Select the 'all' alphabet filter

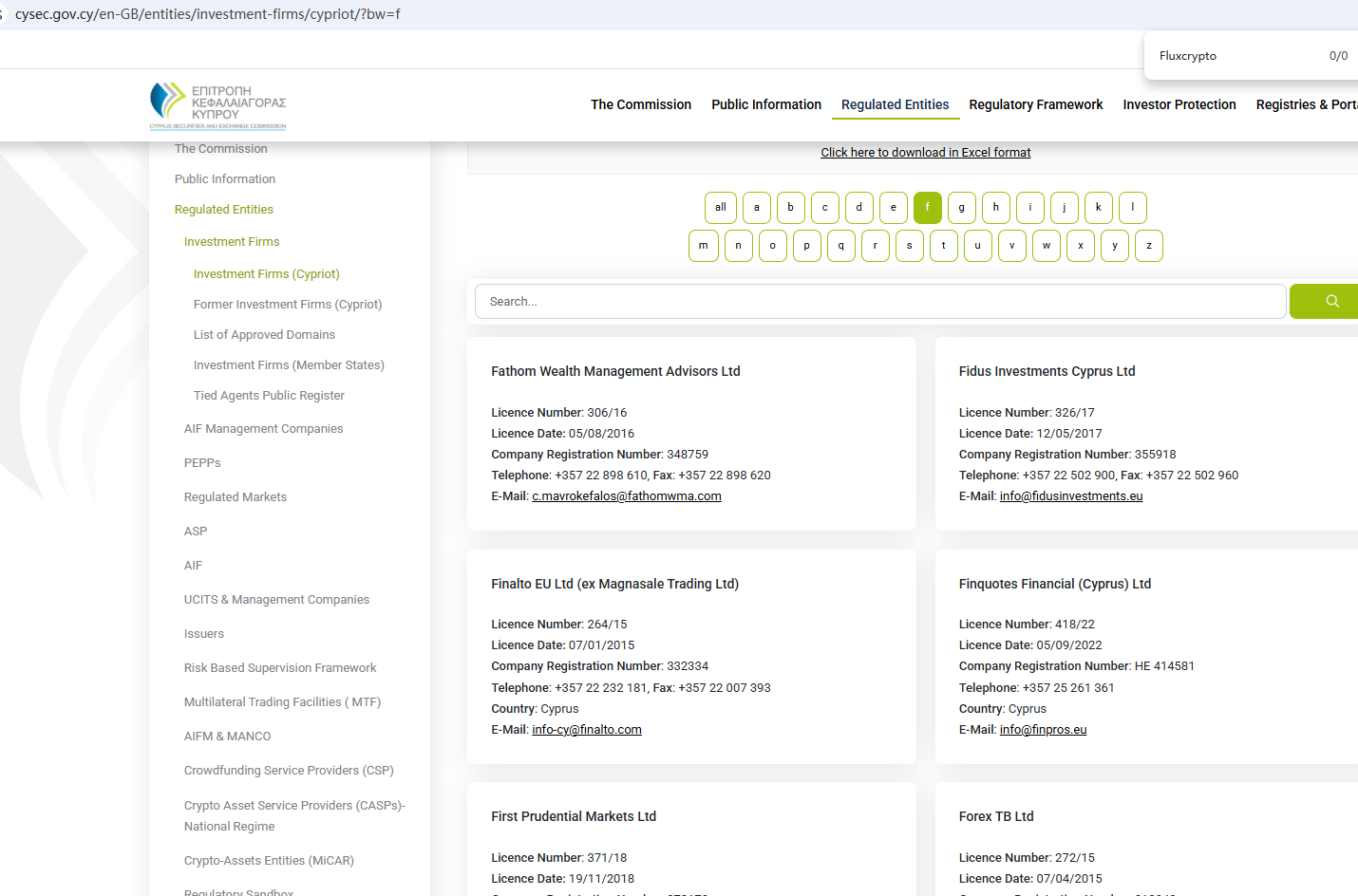coord(720,207)
